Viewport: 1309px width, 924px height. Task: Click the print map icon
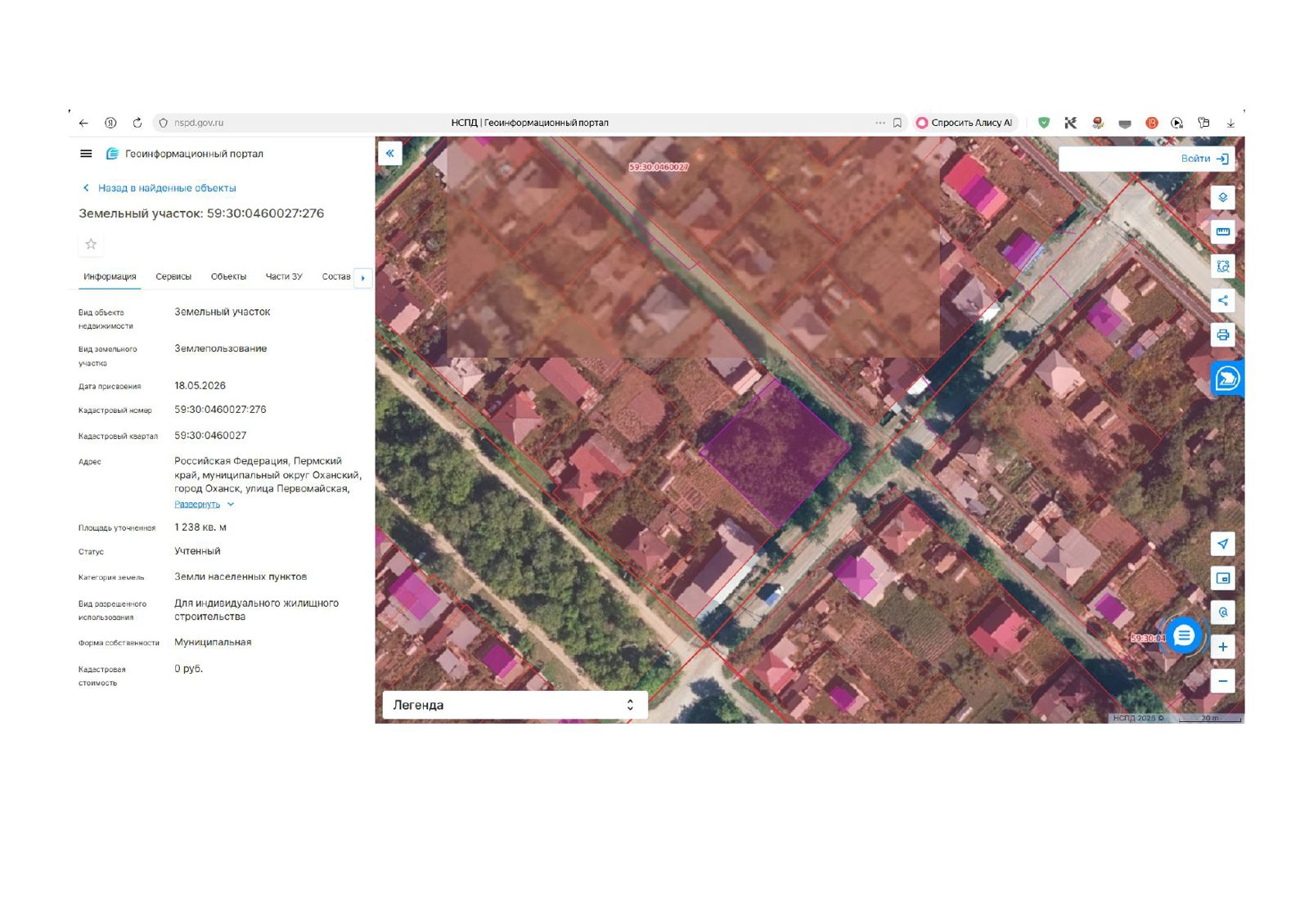pos(1222,334)
